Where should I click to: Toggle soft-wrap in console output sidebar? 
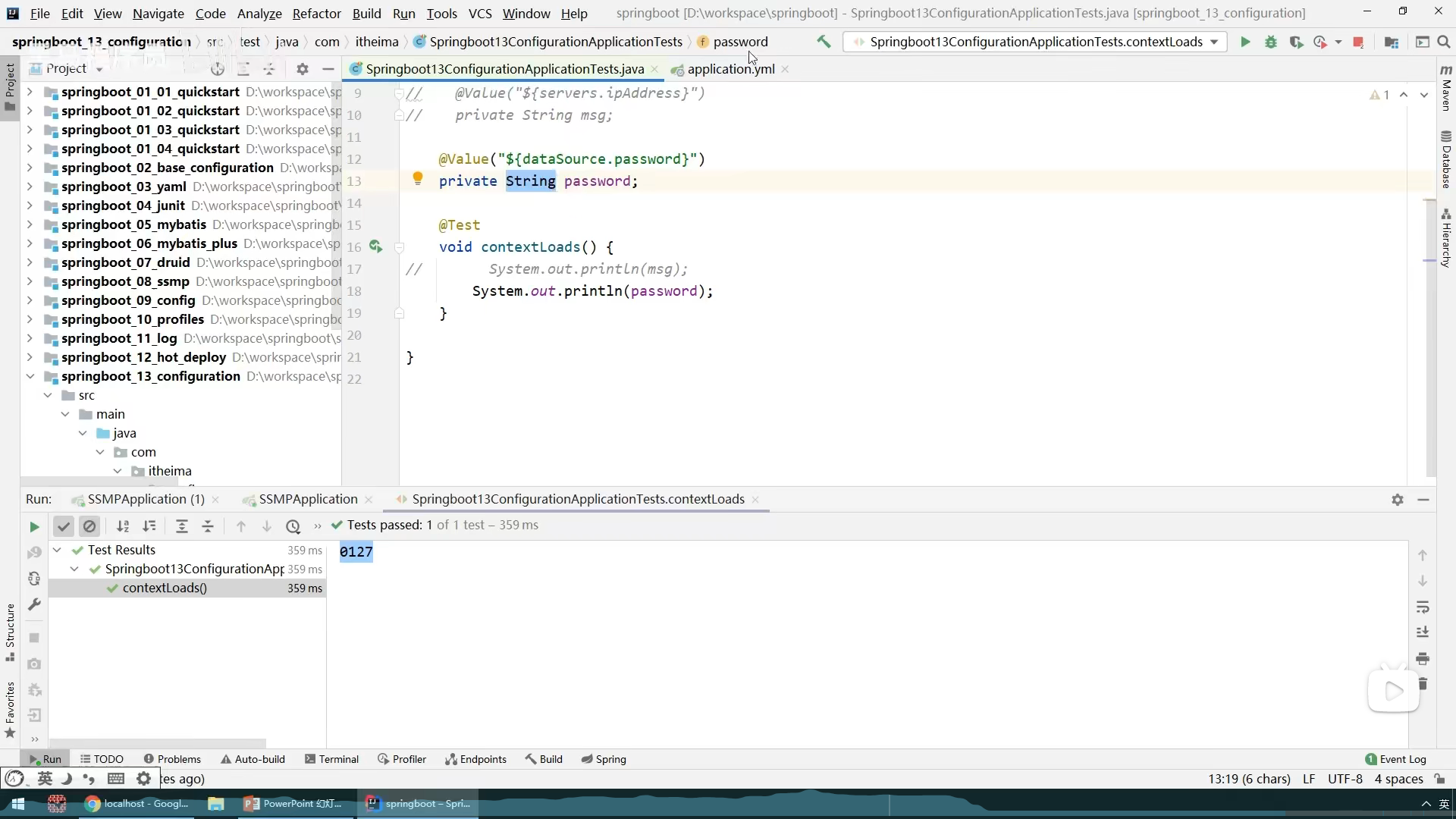1423,607
